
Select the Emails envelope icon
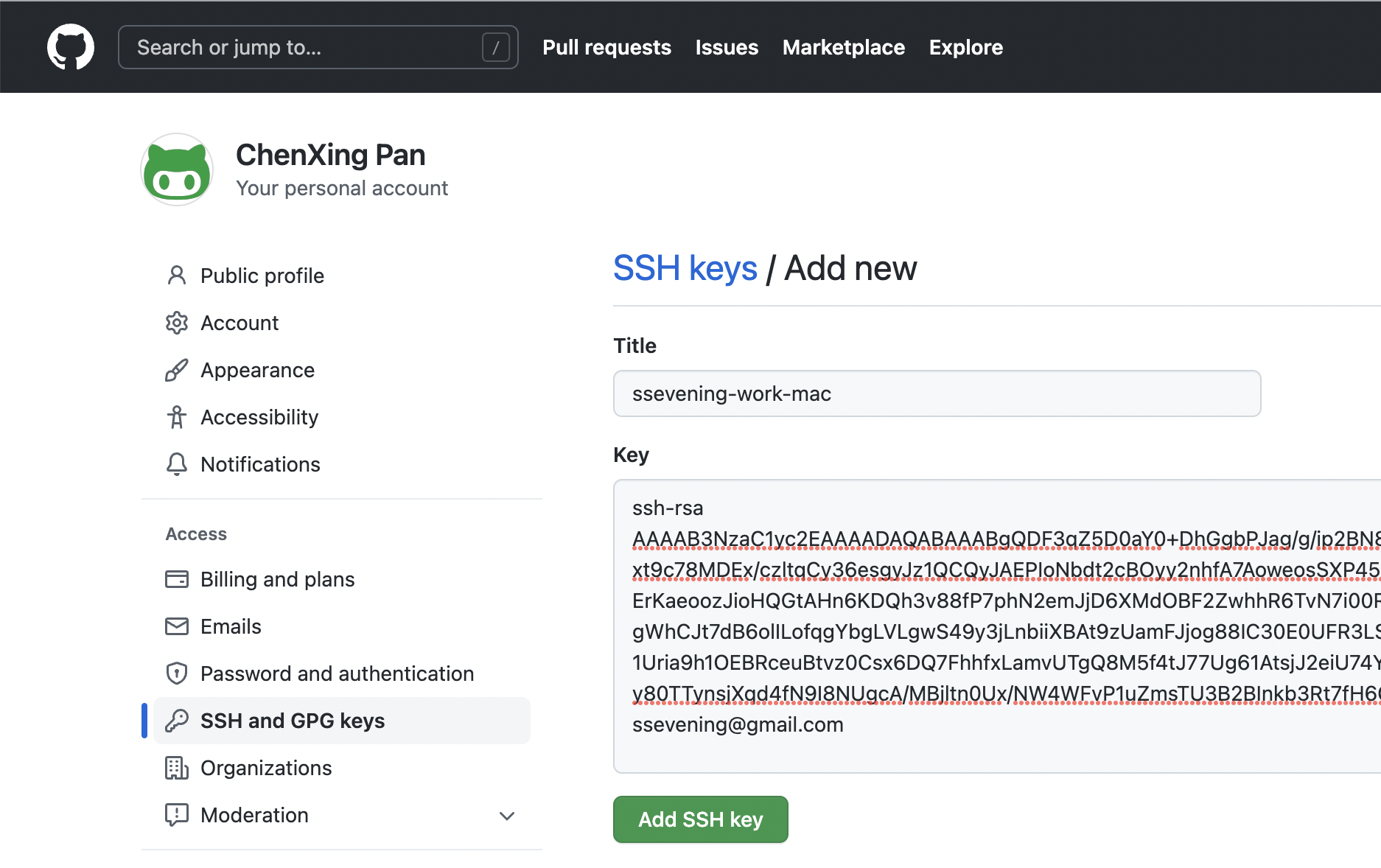pyautogui.click(x=177, y=626)
